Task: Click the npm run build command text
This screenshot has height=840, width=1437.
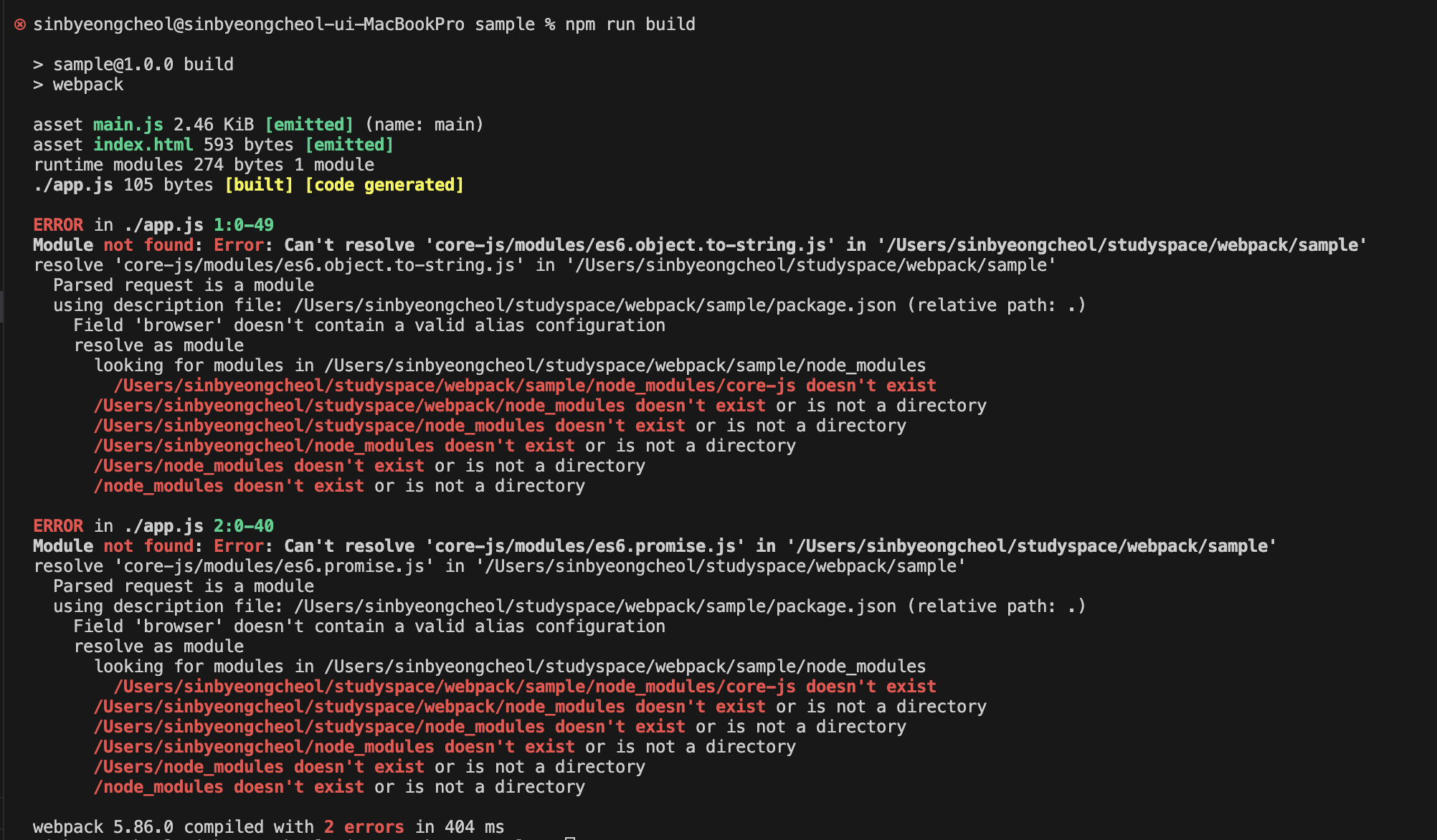Action: coord(630,24)
